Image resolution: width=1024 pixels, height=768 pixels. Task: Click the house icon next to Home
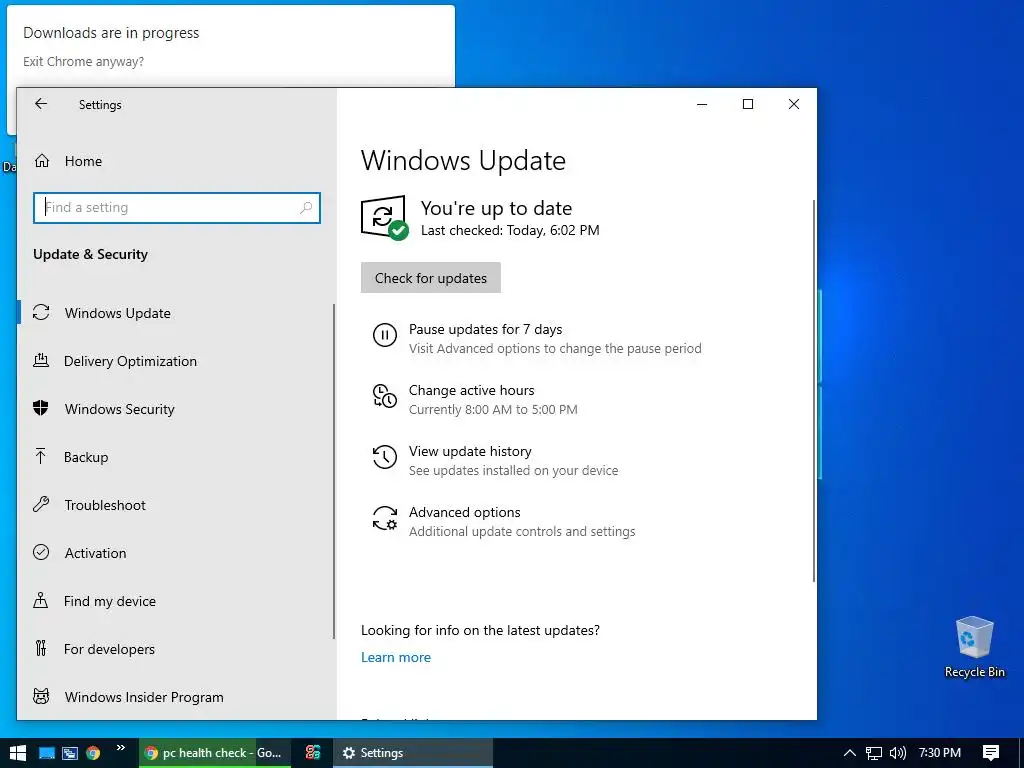click(x=42, y=161)
